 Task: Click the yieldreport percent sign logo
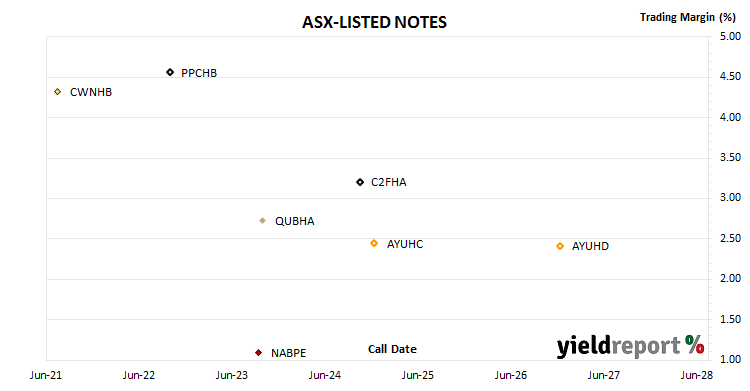[695, 344]
